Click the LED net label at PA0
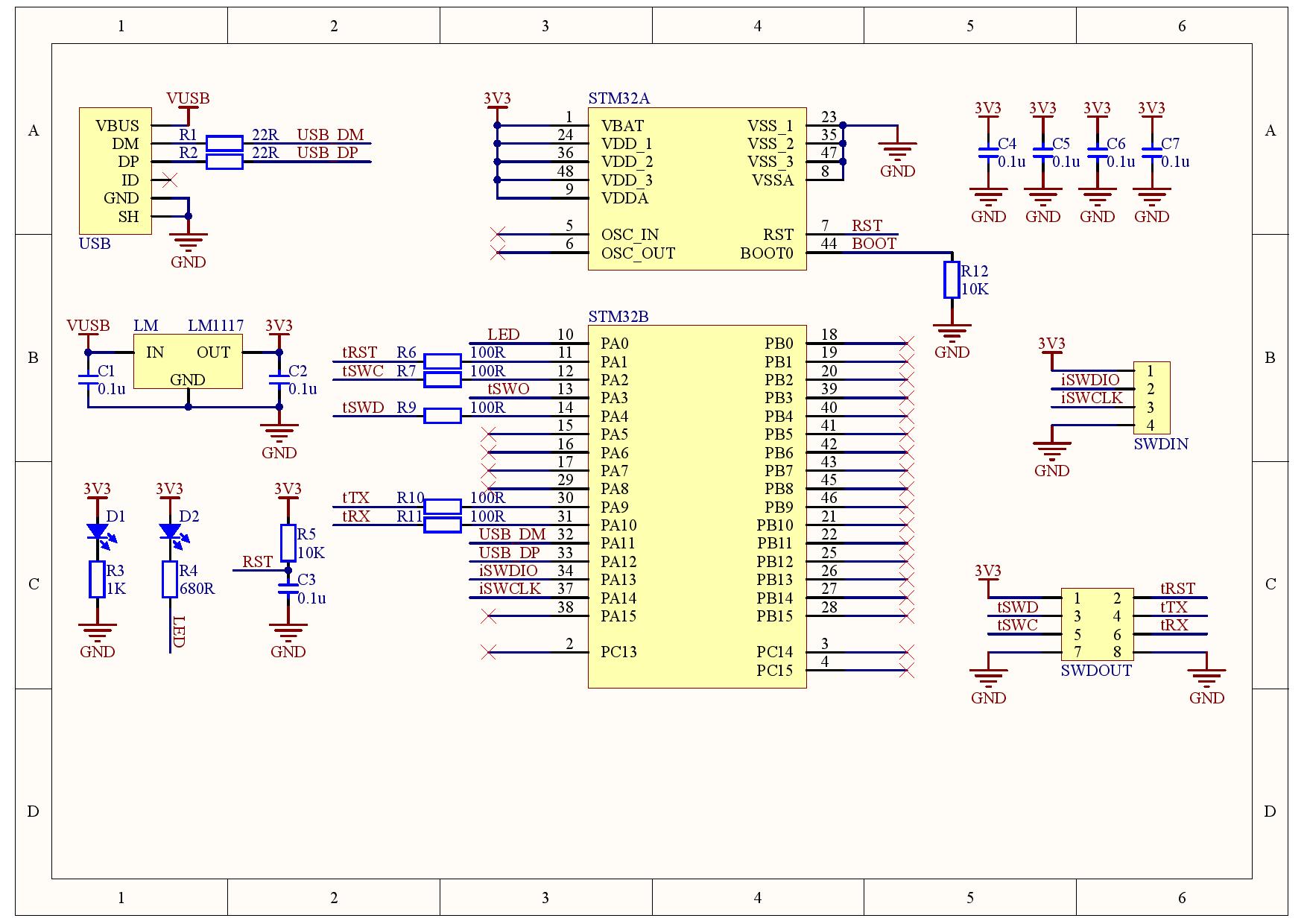Image resolution: width=1307 pixels, height=924 pixels. point(503,335)
